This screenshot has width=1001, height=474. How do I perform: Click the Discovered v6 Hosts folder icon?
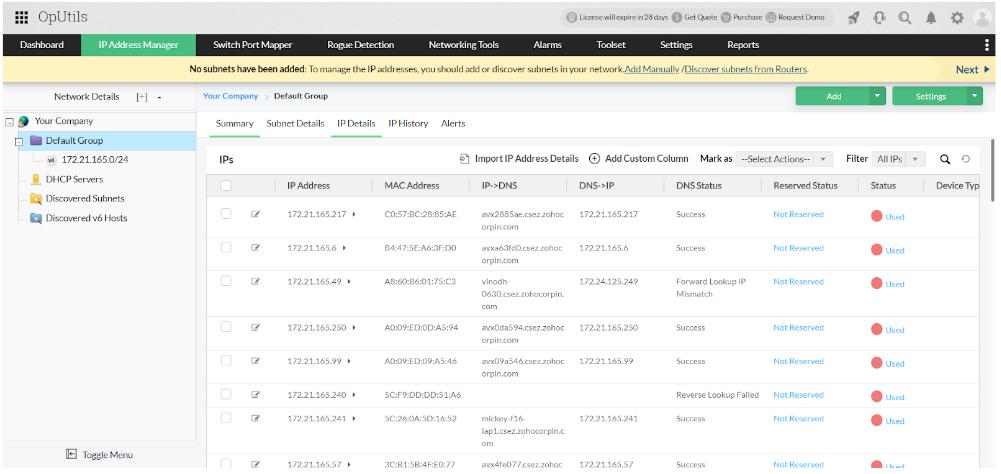(x=36, y=218)
